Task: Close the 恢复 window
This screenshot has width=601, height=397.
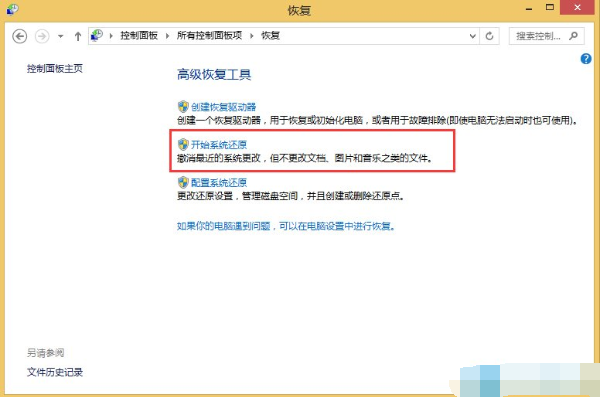Action: tap(578, 8)
